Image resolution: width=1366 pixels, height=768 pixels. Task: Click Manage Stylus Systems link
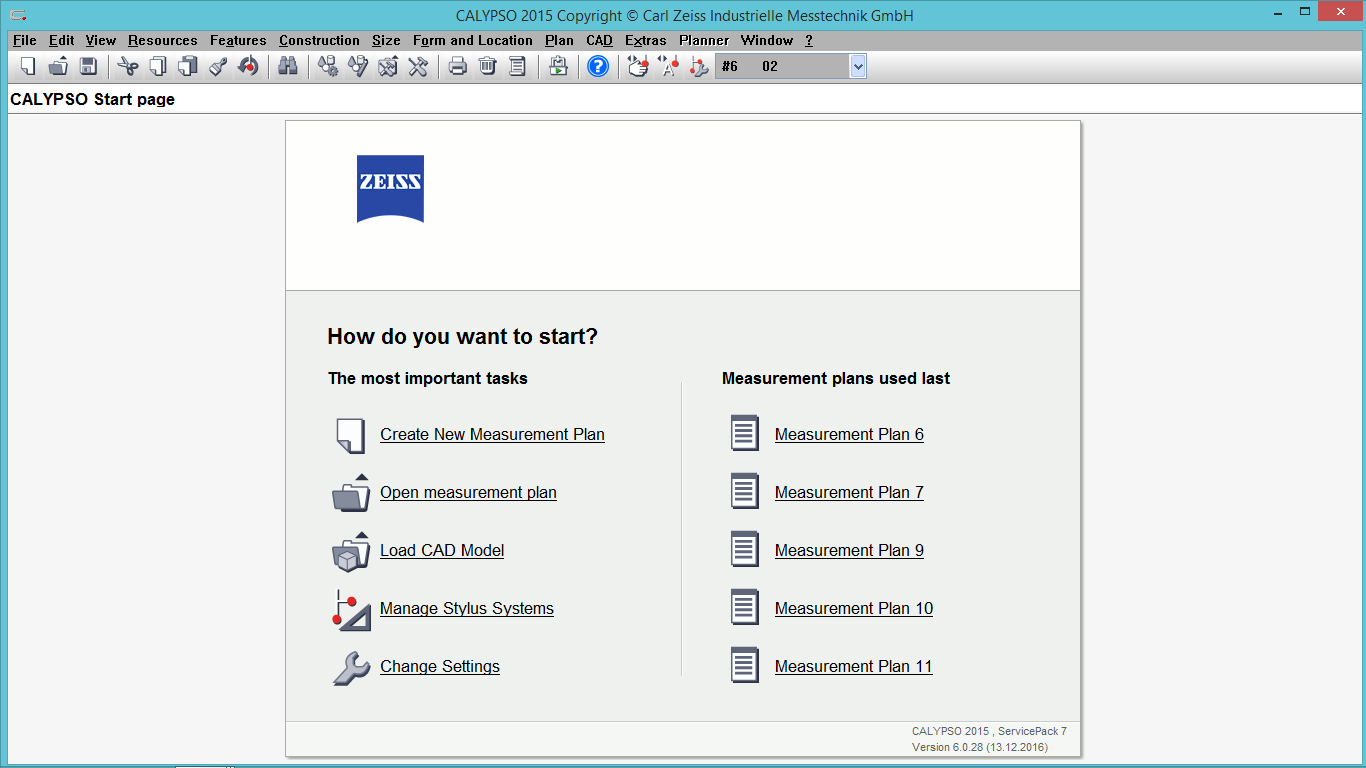coord(467,609)
